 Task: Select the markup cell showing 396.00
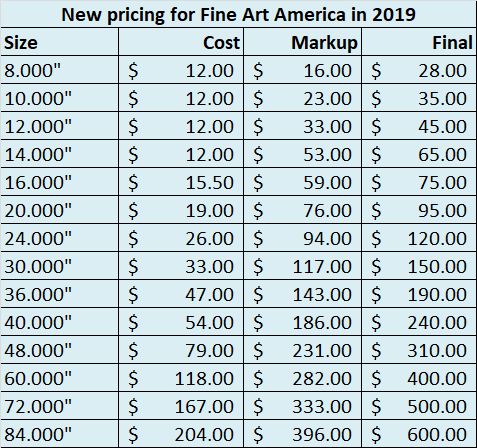click(303, 434)
